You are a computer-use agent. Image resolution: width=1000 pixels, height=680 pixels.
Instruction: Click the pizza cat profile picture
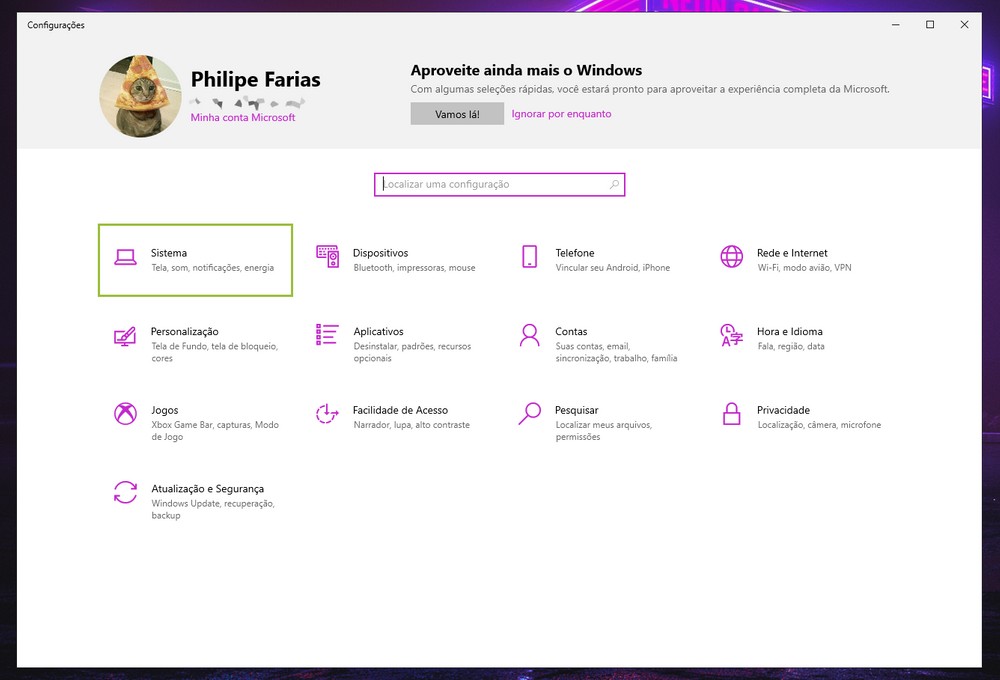[140, 96]
